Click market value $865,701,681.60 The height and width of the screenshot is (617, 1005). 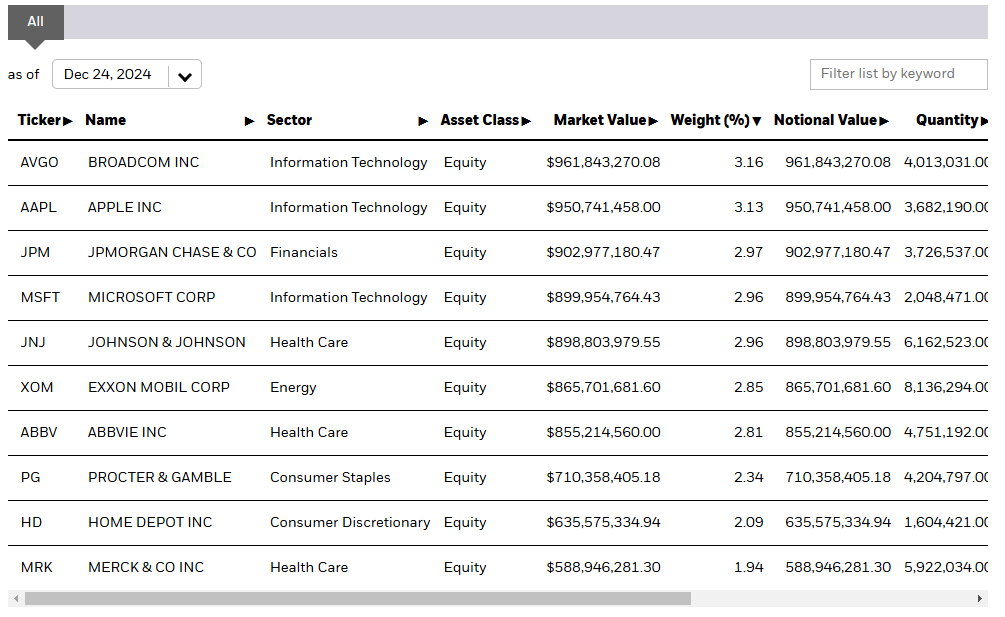(603, 388)
